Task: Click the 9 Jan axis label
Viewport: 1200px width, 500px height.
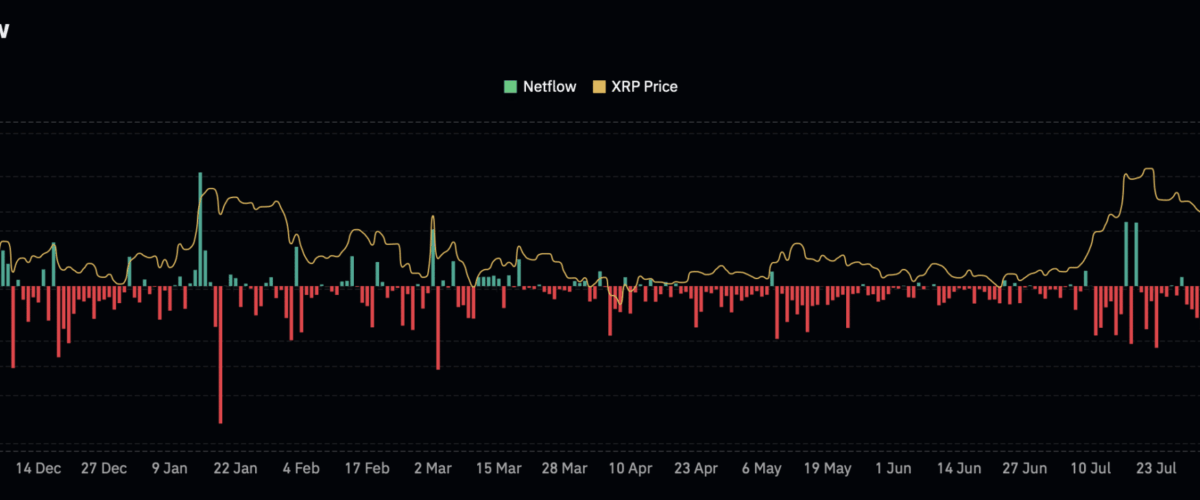Action: [170, 468]
